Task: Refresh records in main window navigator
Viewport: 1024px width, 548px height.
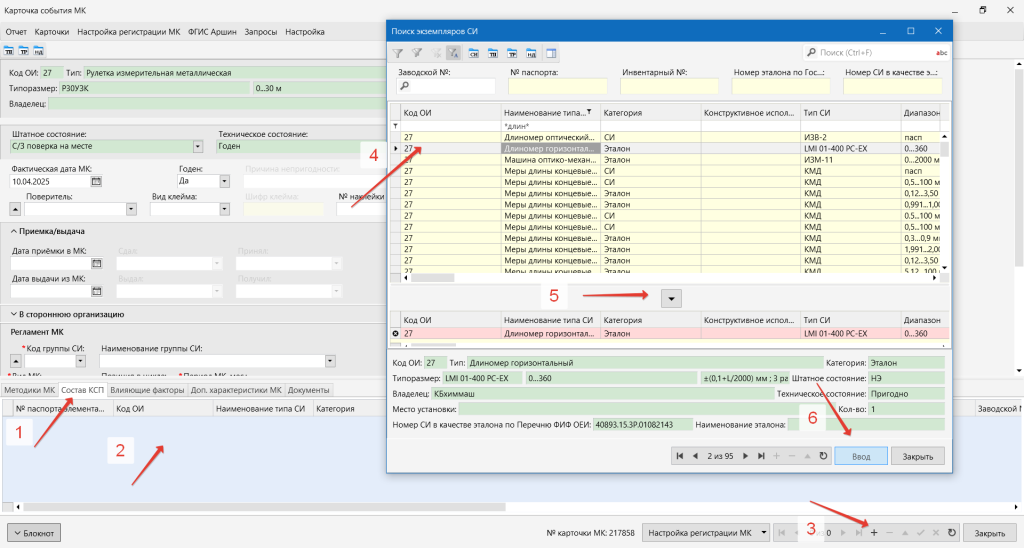Action: coord(952,533)
